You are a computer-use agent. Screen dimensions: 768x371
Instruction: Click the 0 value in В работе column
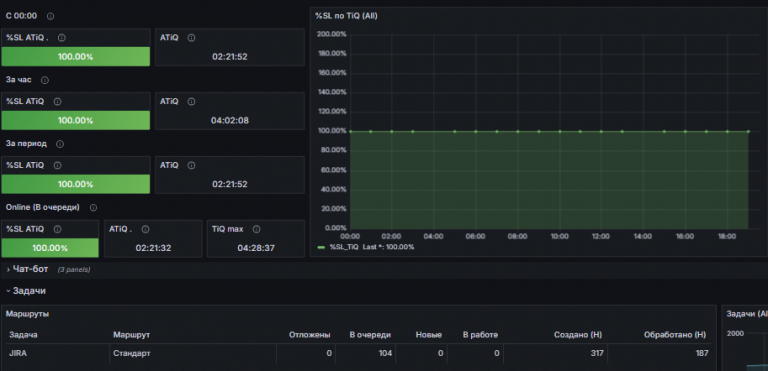(x=497, y=353)
